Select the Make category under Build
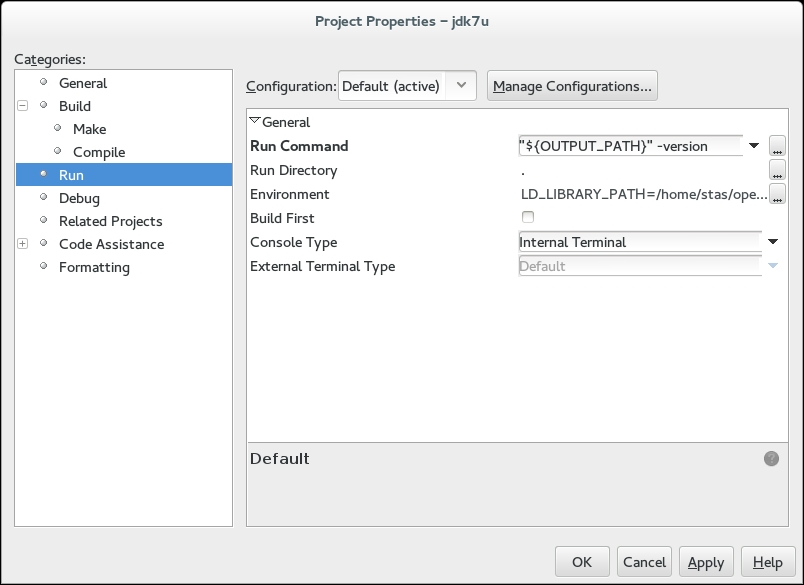This screenshot has height=585, width=804. (89, 129)
